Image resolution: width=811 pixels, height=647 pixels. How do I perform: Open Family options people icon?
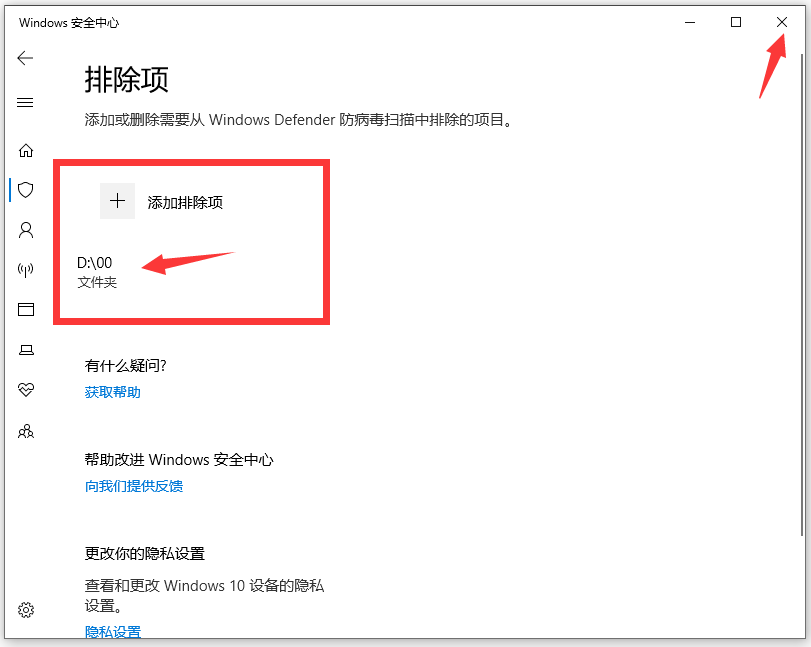point(26,431)
